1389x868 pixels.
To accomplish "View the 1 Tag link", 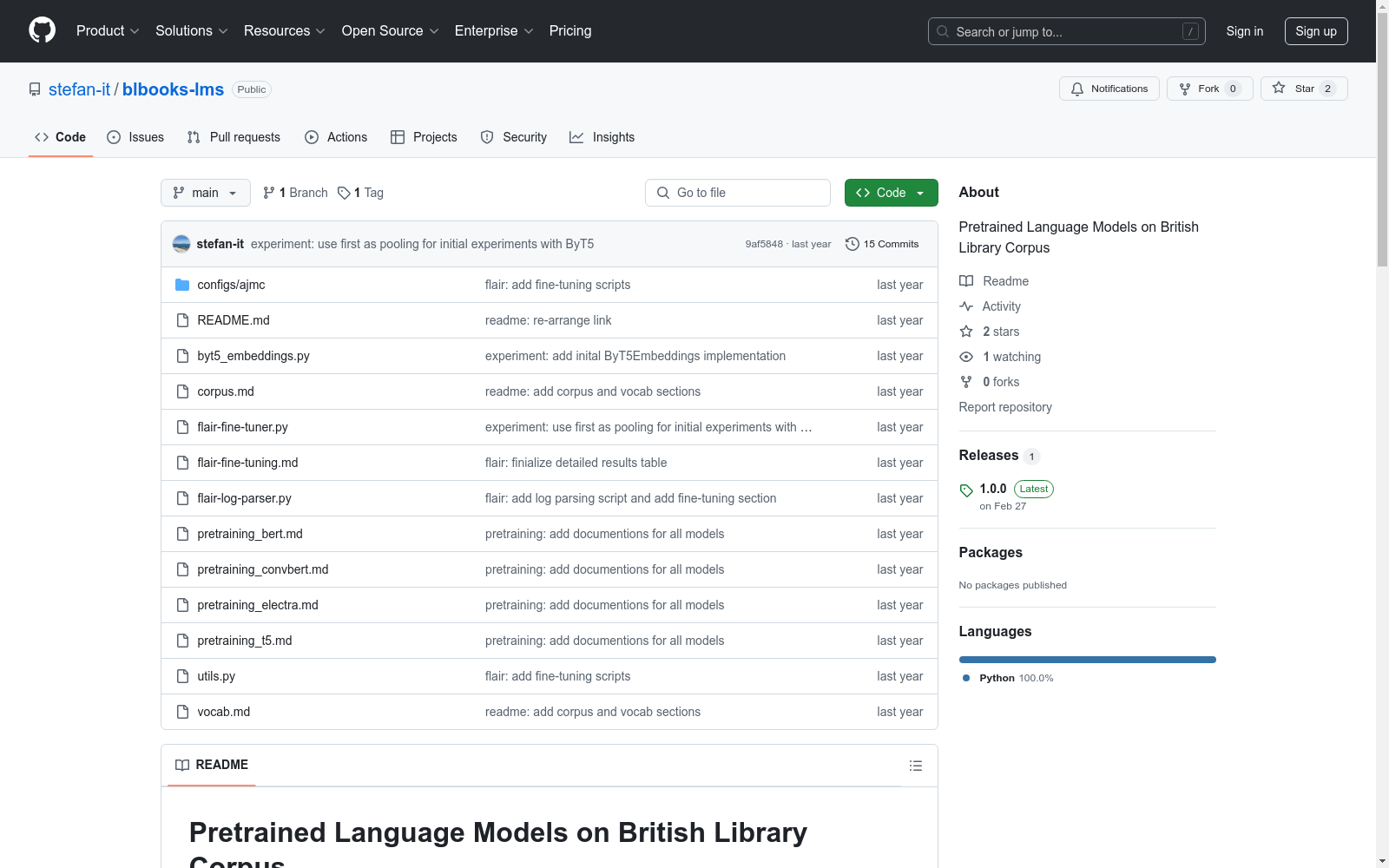I will 360,193.
